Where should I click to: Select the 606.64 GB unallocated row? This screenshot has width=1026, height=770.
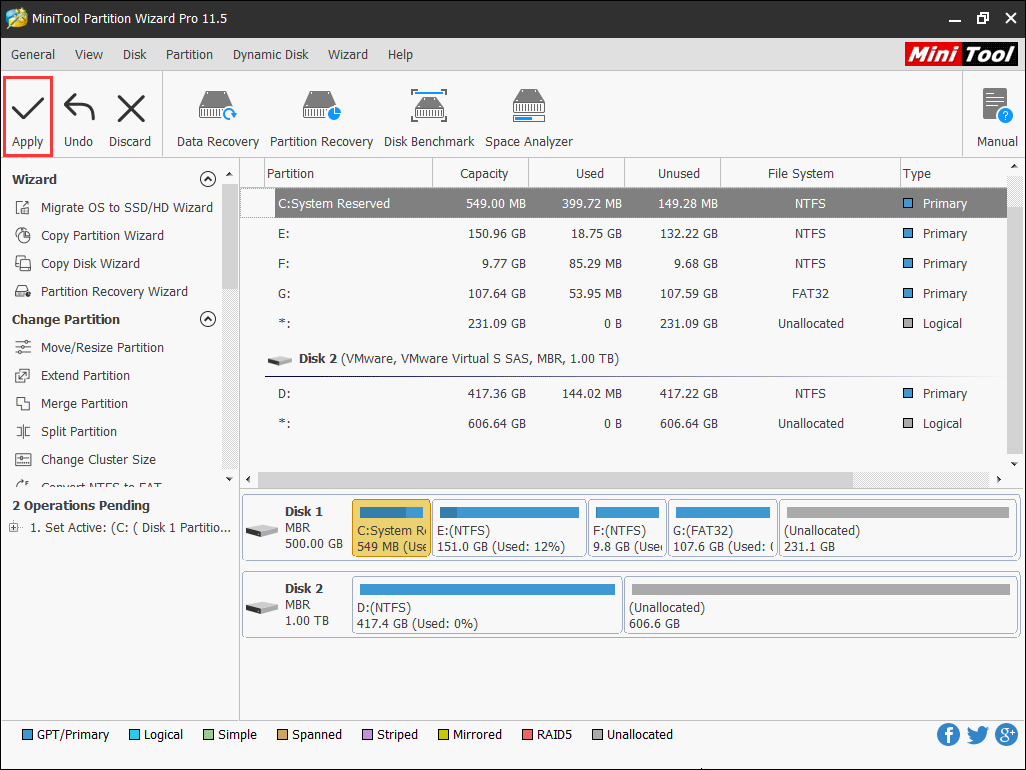pos(624,424)
